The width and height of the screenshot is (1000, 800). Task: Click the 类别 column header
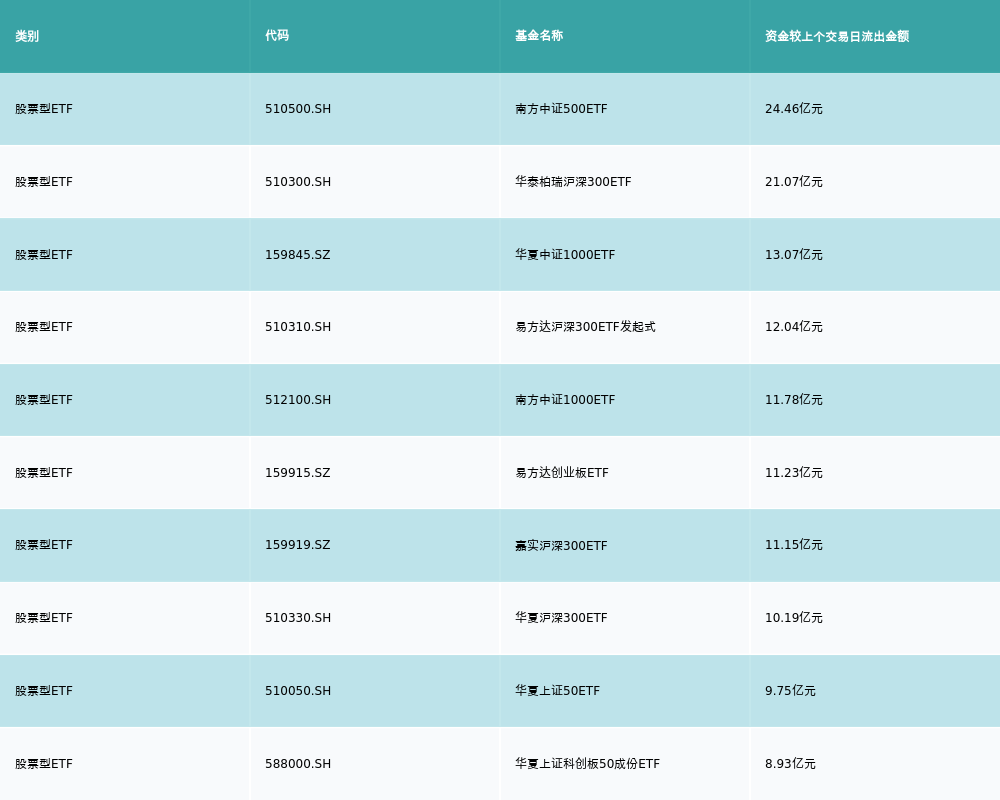(x=27, y=36)
